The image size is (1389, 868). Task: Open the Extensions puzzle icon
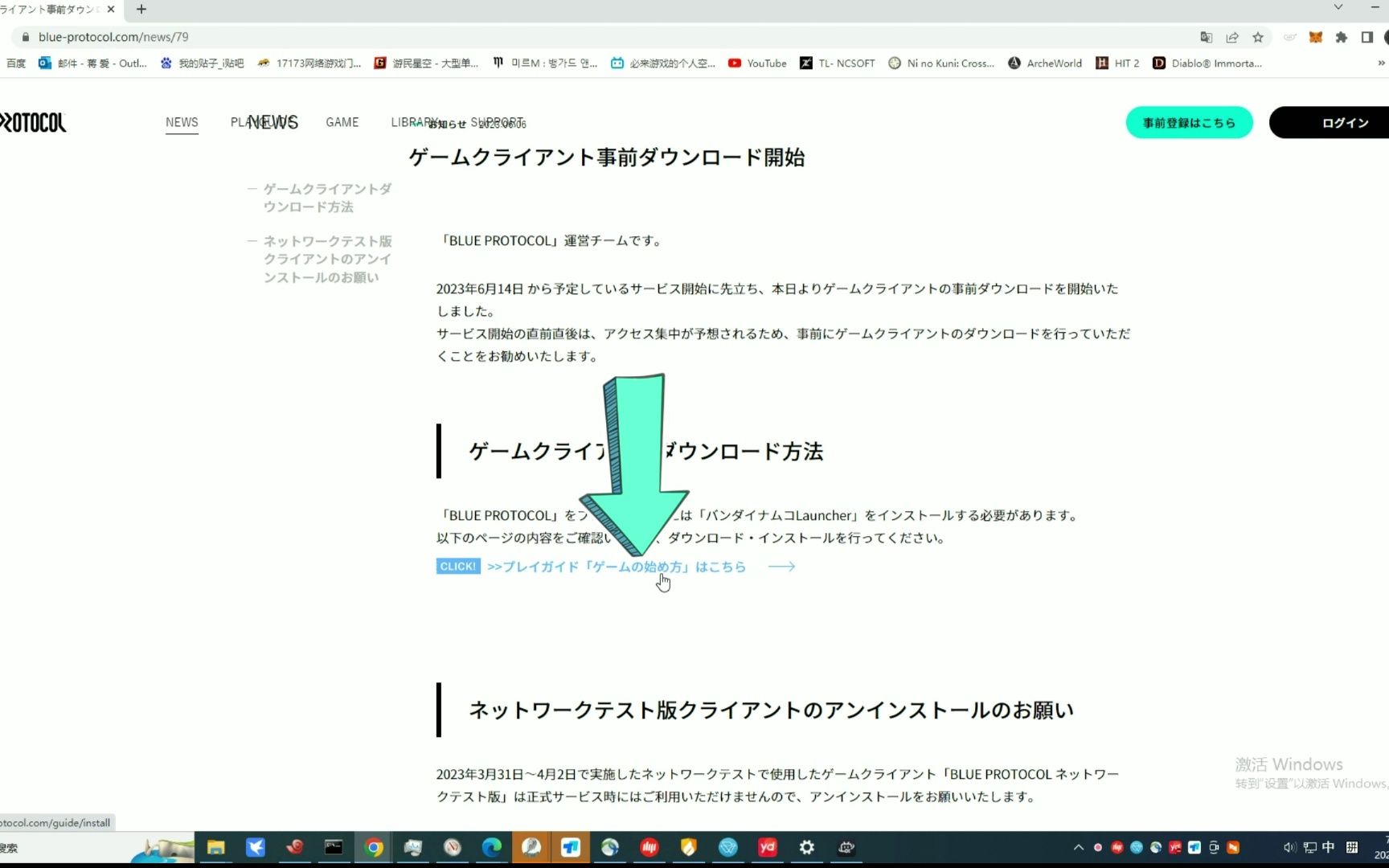1342,37
